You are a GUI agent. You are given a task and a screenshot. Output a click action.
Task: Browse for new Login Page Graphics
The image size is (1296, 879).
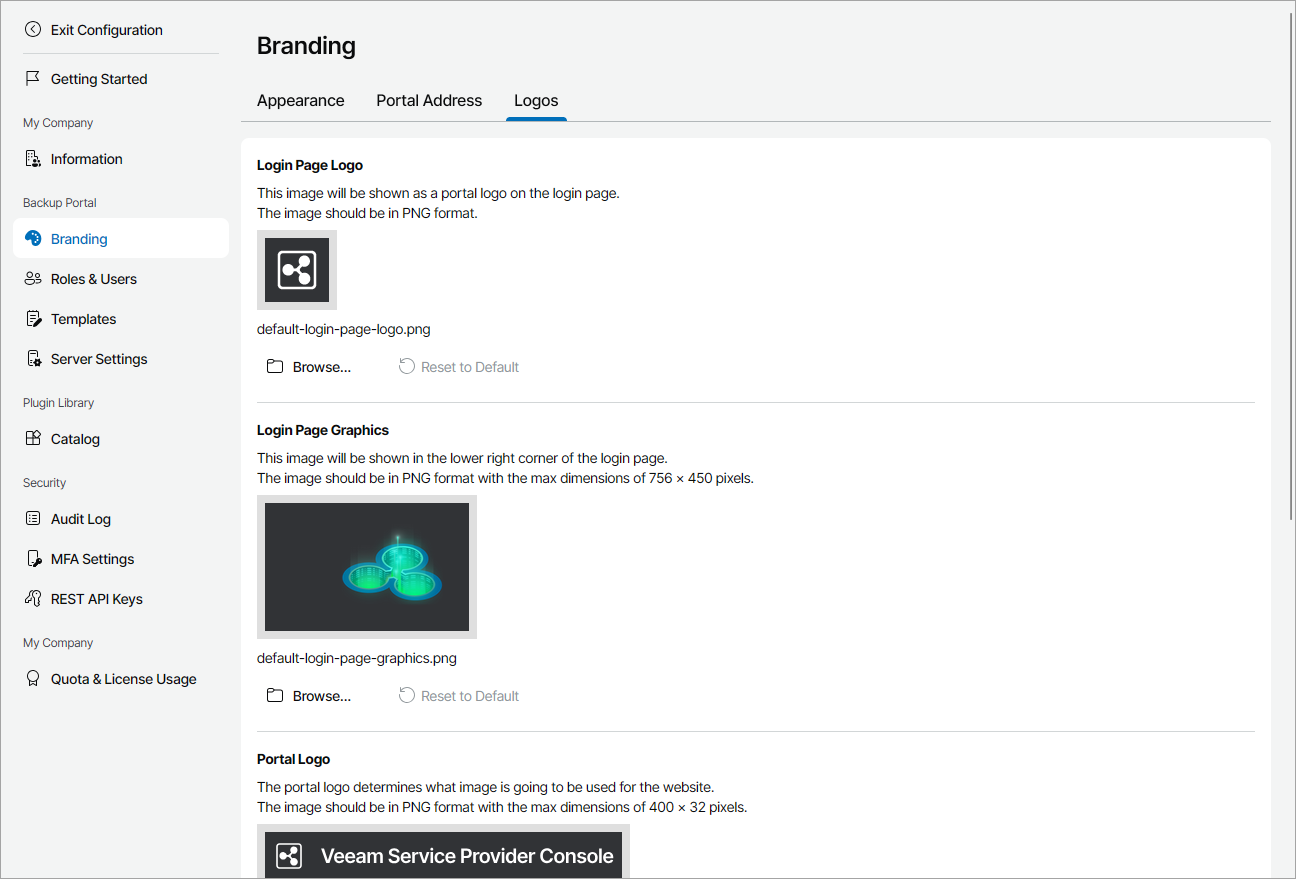[x=310, y=696]
